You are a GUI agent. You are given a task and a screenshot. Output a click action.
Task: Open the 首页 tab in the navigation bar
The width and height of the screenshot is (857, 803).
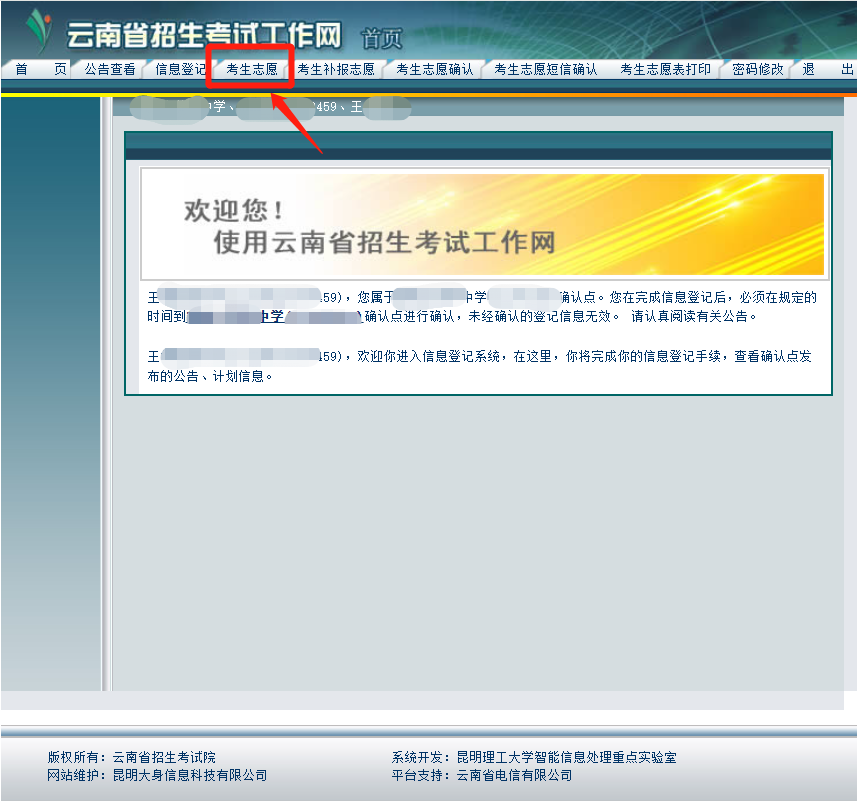tap(40, 69)
